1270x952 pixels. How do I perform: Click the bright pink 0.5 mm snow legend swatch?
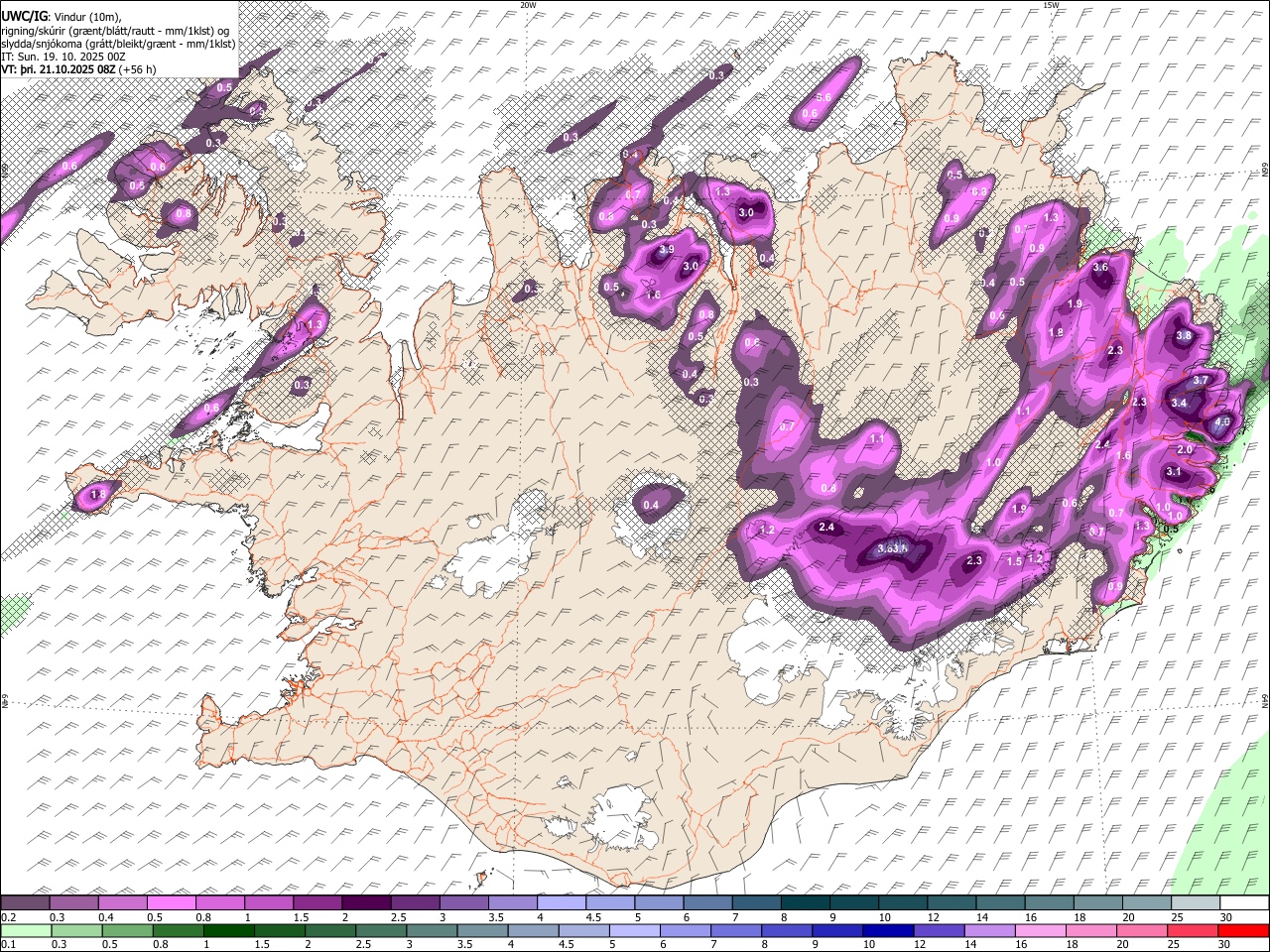pyautogui.click(x=171, y=902)
